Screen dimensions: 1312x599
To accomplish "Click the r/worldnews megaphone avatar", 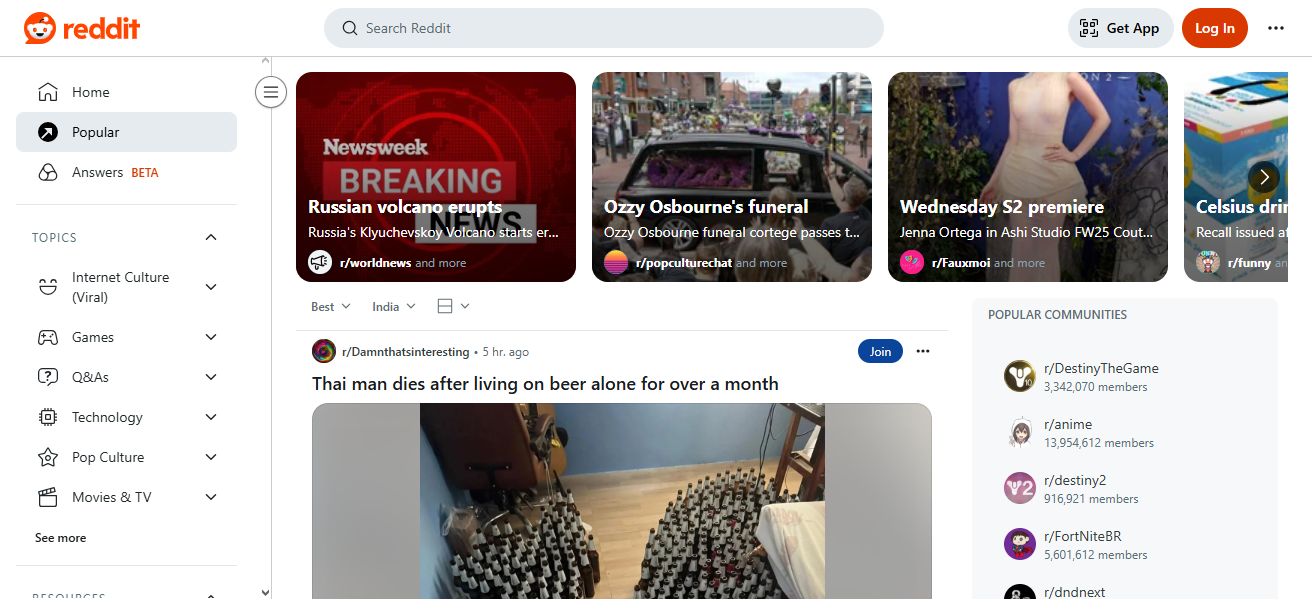I will point(320,262).
